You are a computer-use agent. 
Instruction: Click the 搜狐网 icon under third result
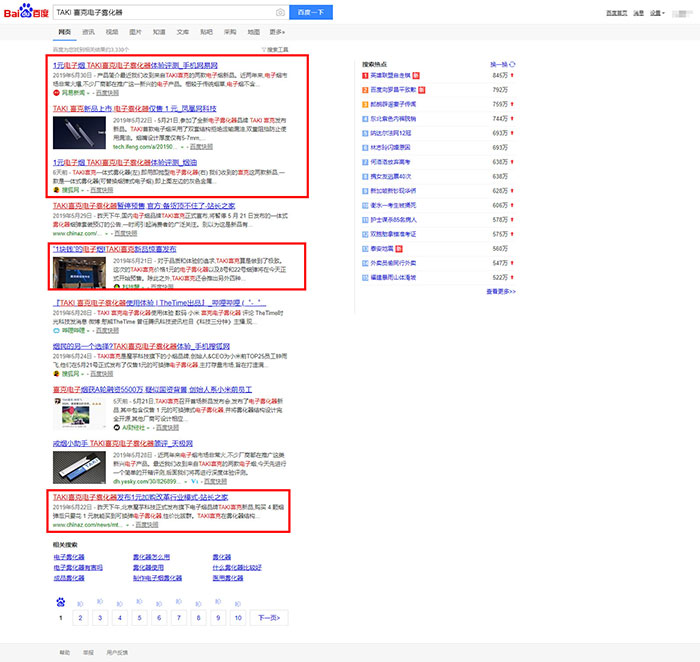(x=56, y=190)
